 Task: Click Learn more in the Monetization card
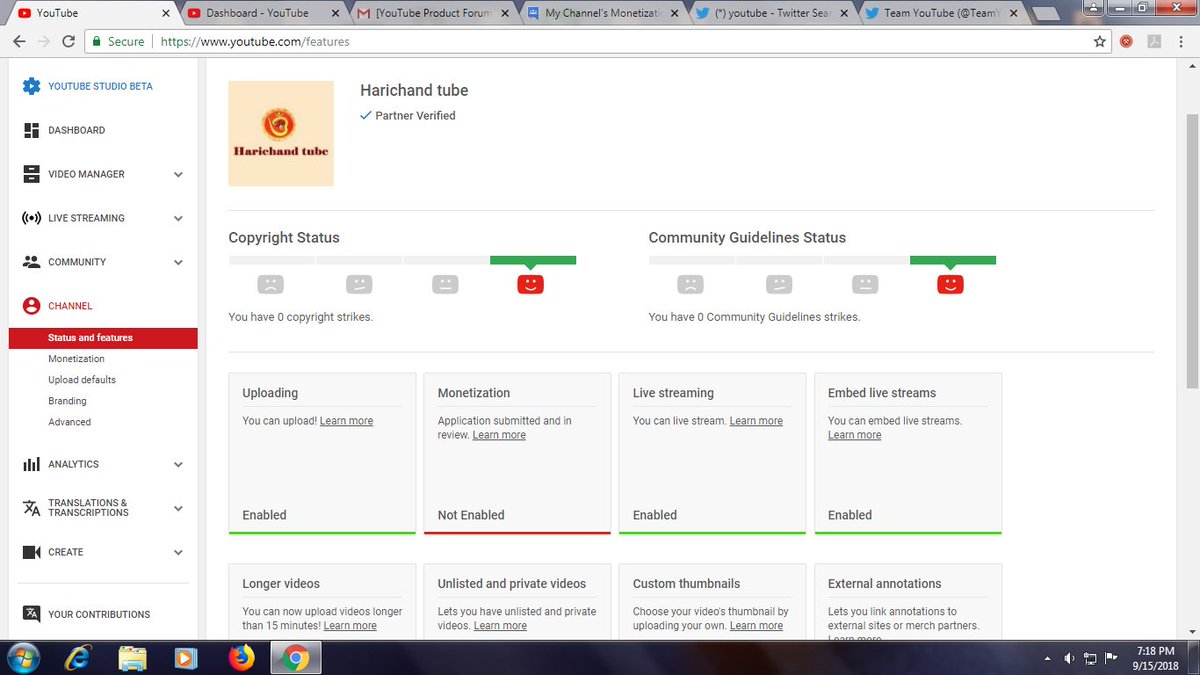coord(499,435)
